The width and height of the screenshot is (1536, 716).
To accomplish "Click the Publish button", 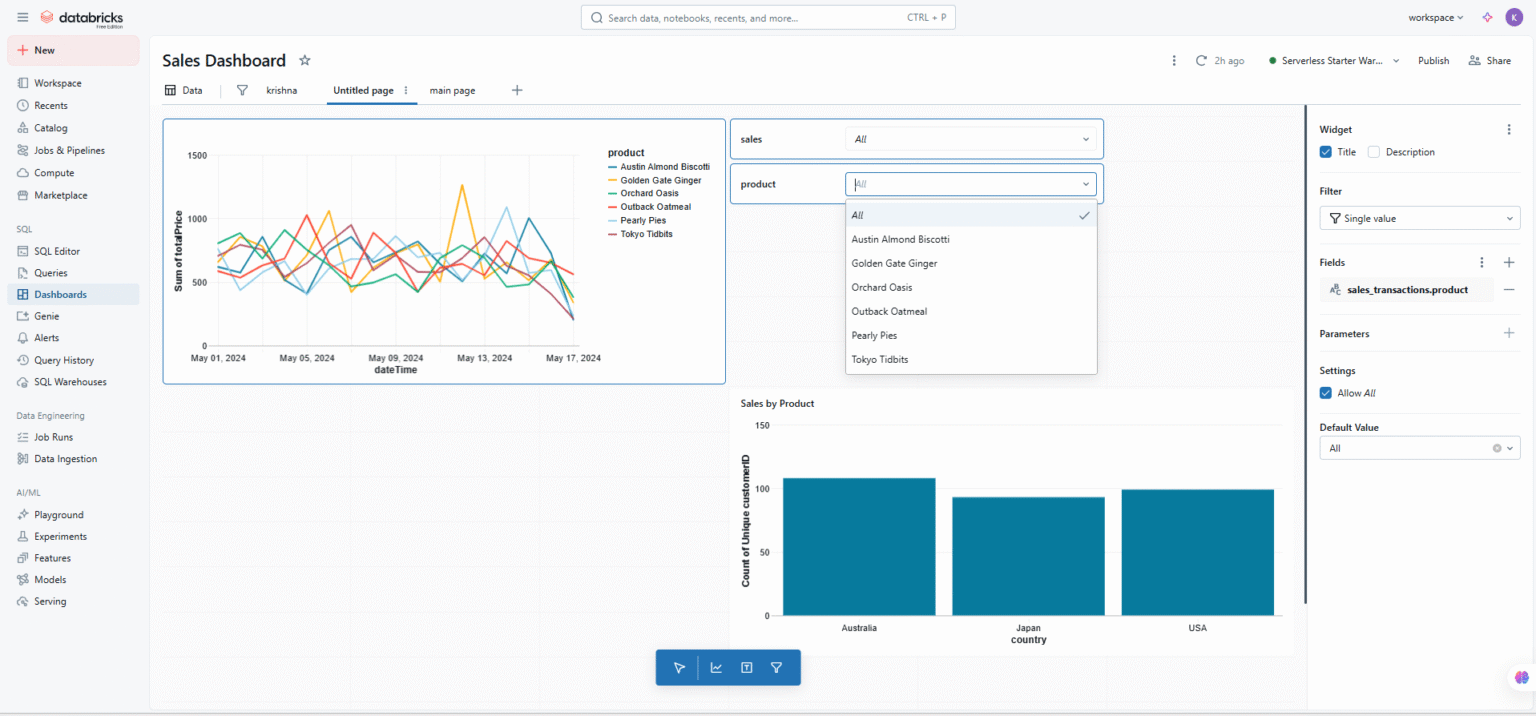I will pyautogui.click(x=1433, y=60).
